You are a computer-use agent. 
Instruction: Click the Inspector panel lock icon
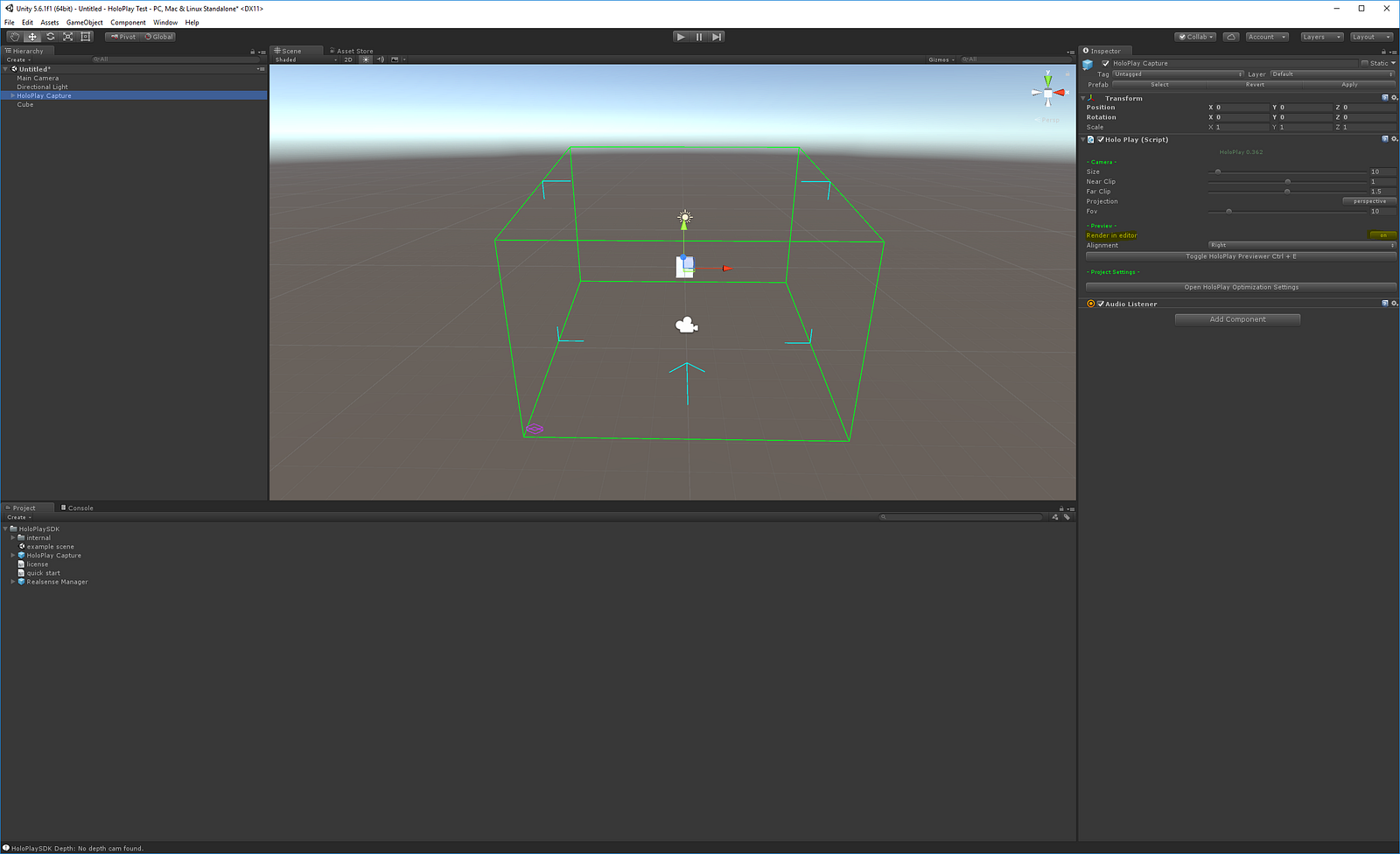click(x=1383, y=52)
